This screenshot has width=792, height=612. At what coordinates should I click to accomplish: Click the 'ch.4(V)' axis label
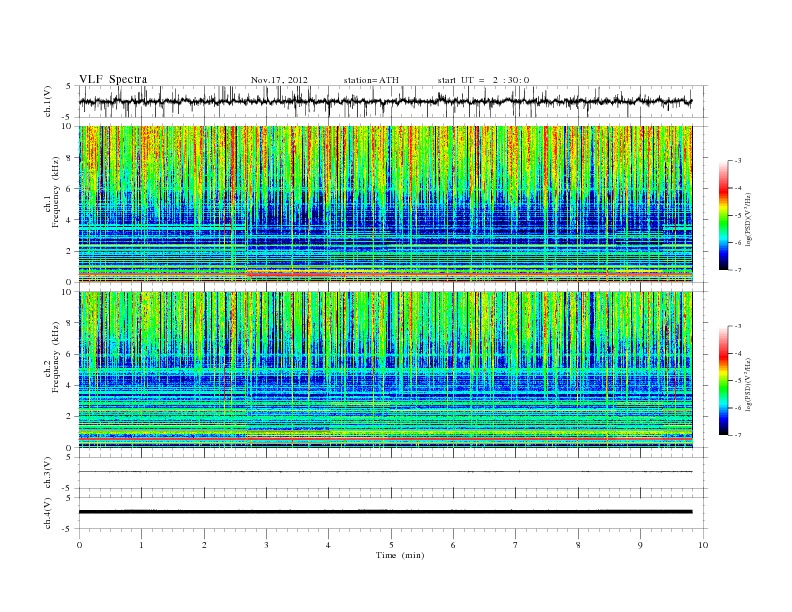(48, 513)
